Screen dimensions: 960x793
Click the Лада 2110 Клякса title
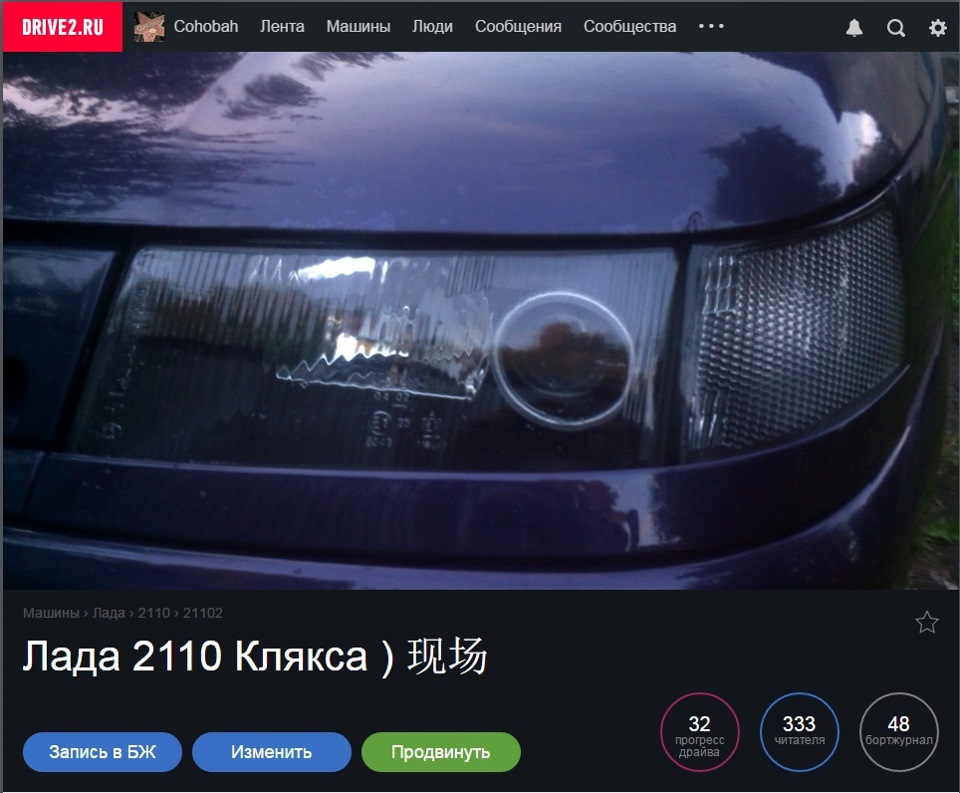tap(255, 656)
